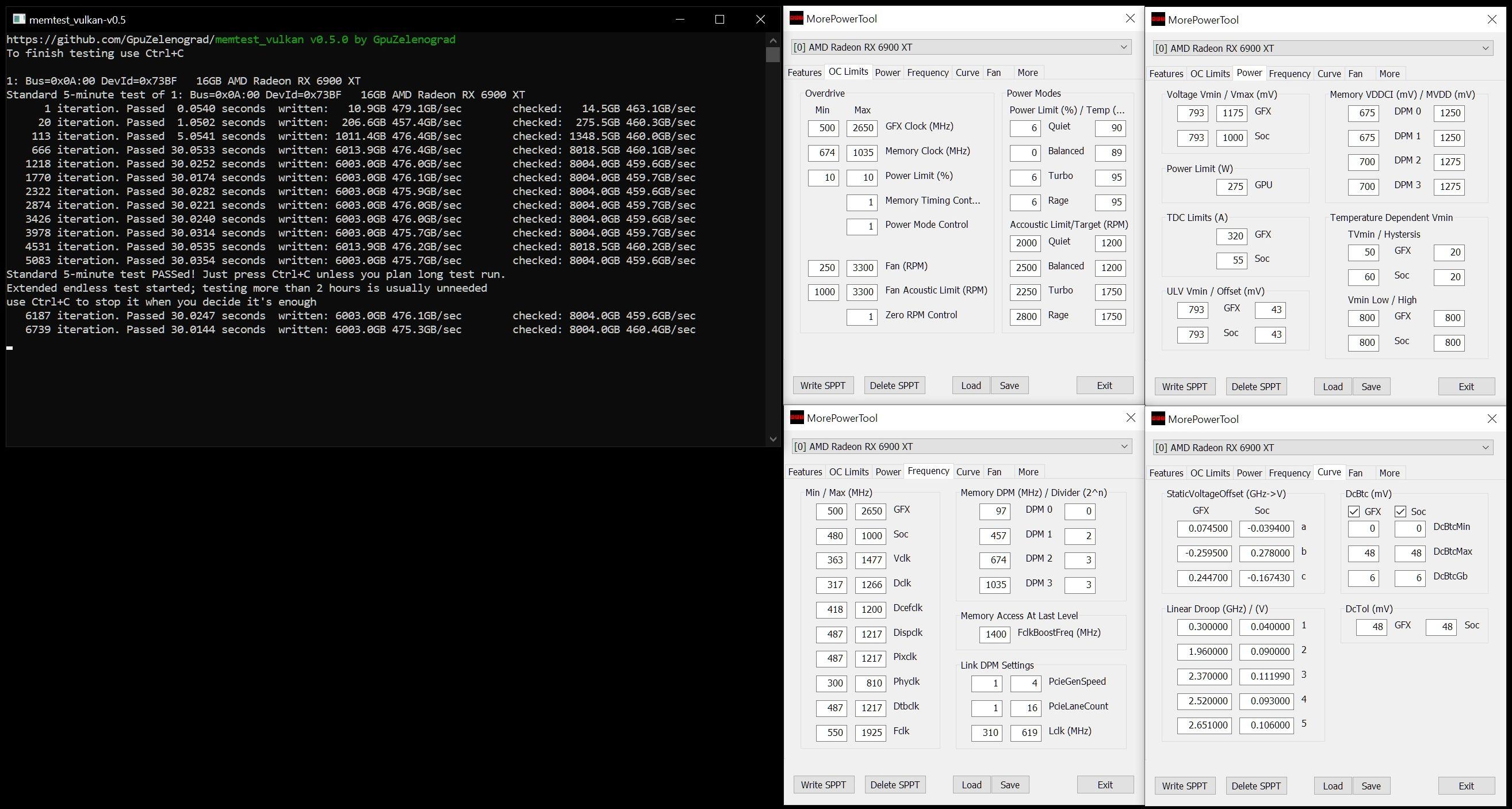
Task: Click the MorePowerTool logo in the Frequency window
Action: (797, 417)
